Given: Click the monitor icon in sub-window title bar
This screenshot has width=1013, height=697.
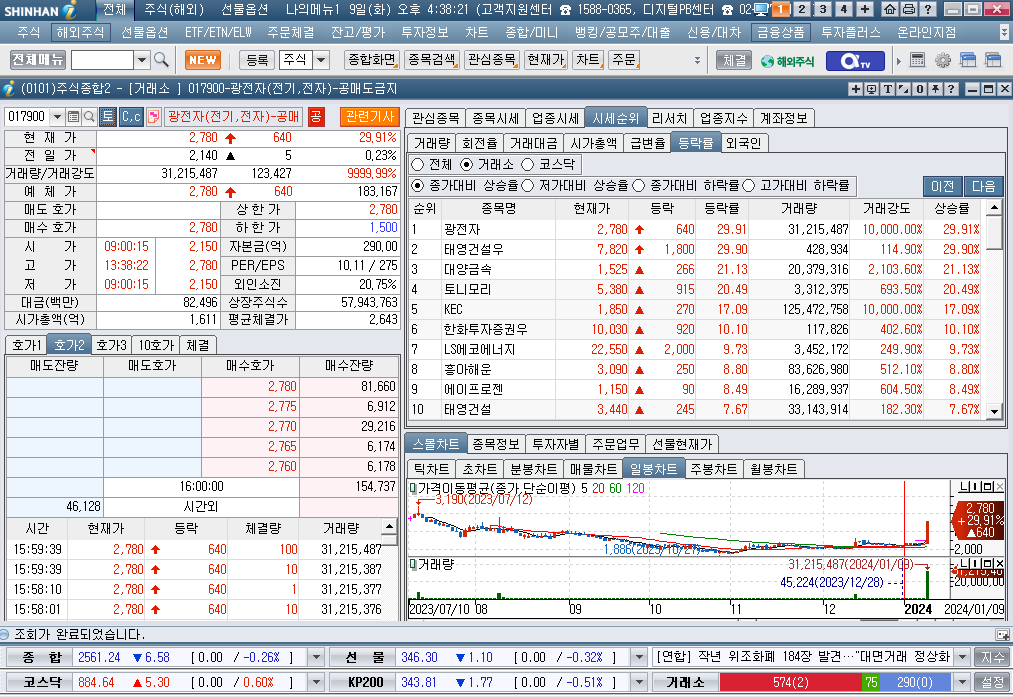Looking at the screenshot, I should tap(872, 88).
